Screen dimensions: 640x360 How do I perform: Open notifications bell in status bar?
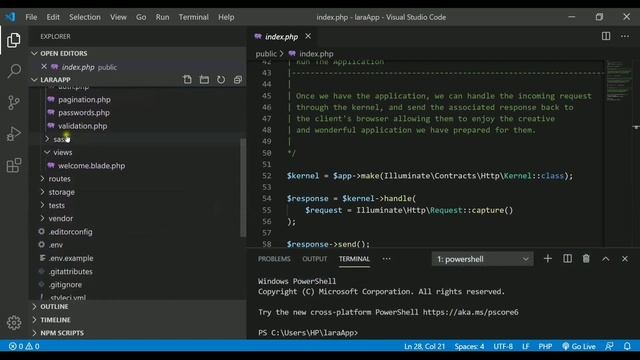pos(627,346)
